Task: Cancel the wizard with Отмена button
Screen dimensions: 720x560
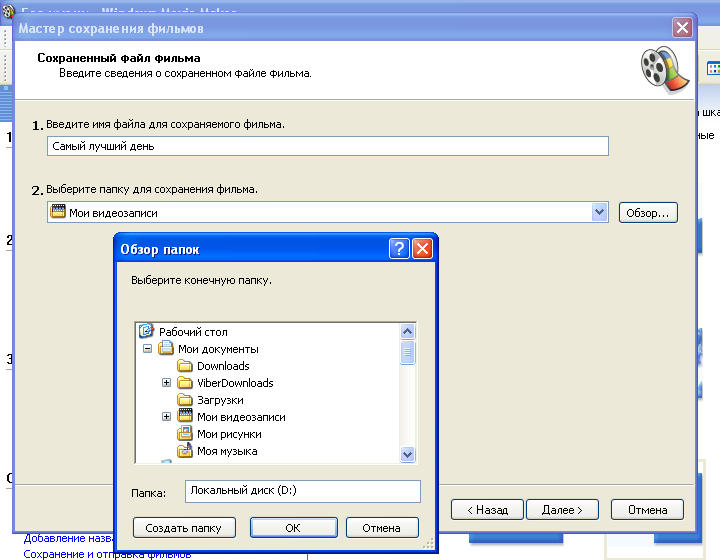Action: pos(647,510)
